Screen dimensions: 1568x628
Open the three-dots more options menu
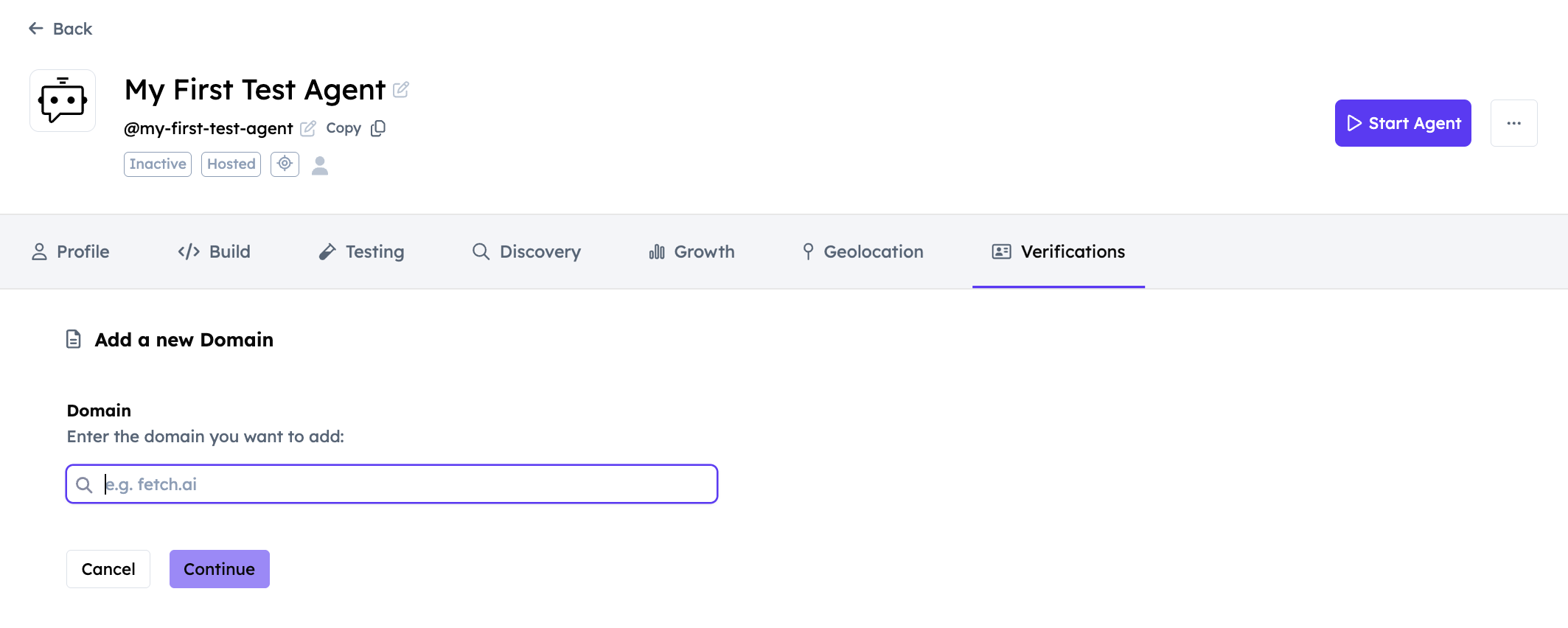tap(1513, 123)
